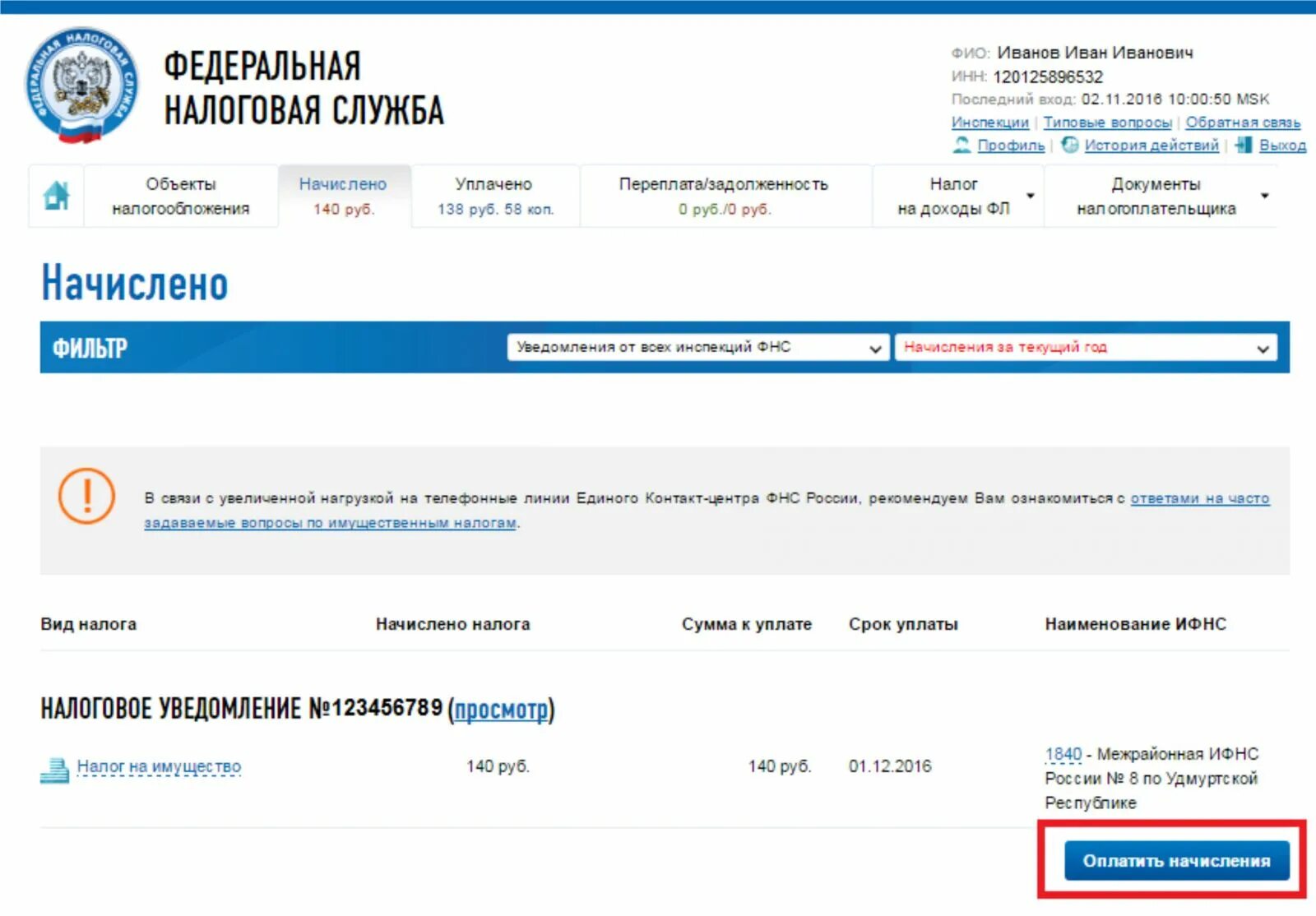Open the Объекты налогообложения tab
The height and width of the screenshot is (916, 1316).
pos(181,196)
